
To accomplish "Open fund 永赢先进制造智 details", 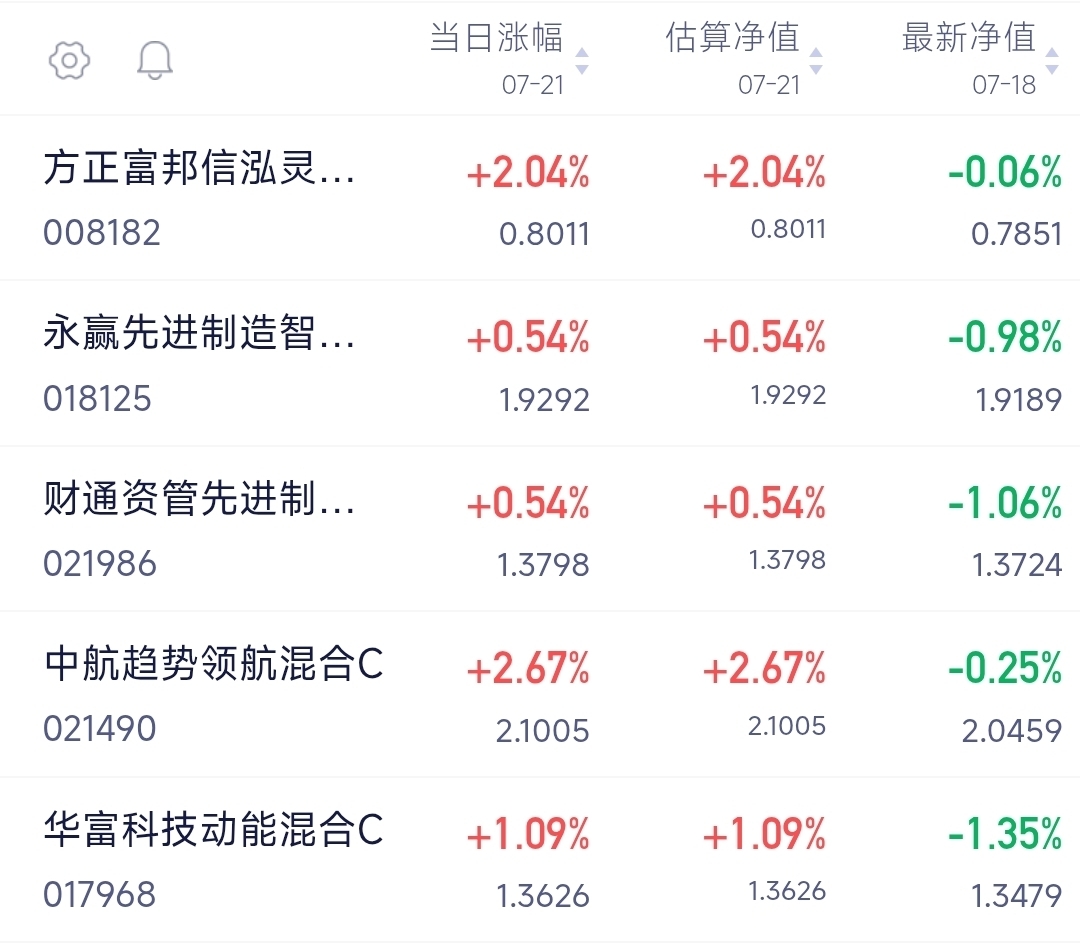I will pos(199,333).
